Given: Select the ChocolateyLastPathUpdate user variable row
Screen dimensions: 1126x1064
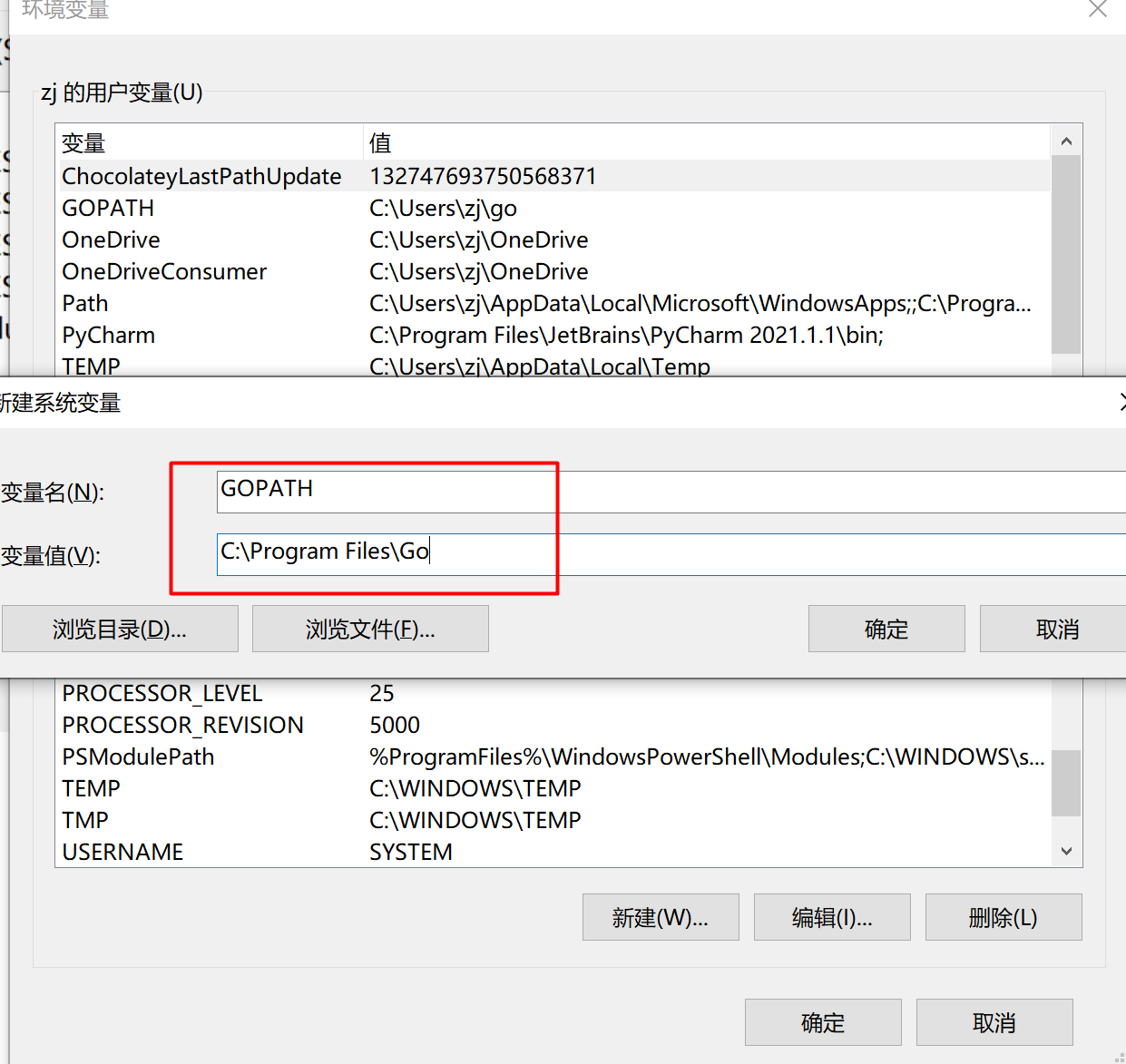Looking at the screenshot, I should coord(201,176).
